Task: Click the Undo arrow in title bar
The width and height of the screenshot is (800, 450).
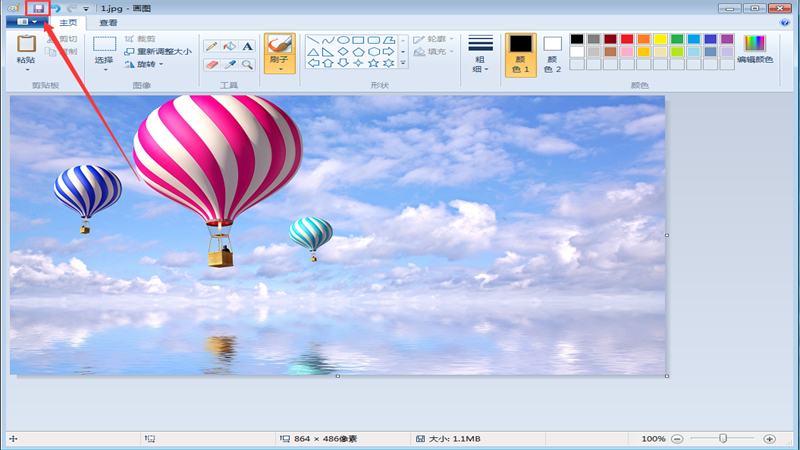Action: coord(58,8)
